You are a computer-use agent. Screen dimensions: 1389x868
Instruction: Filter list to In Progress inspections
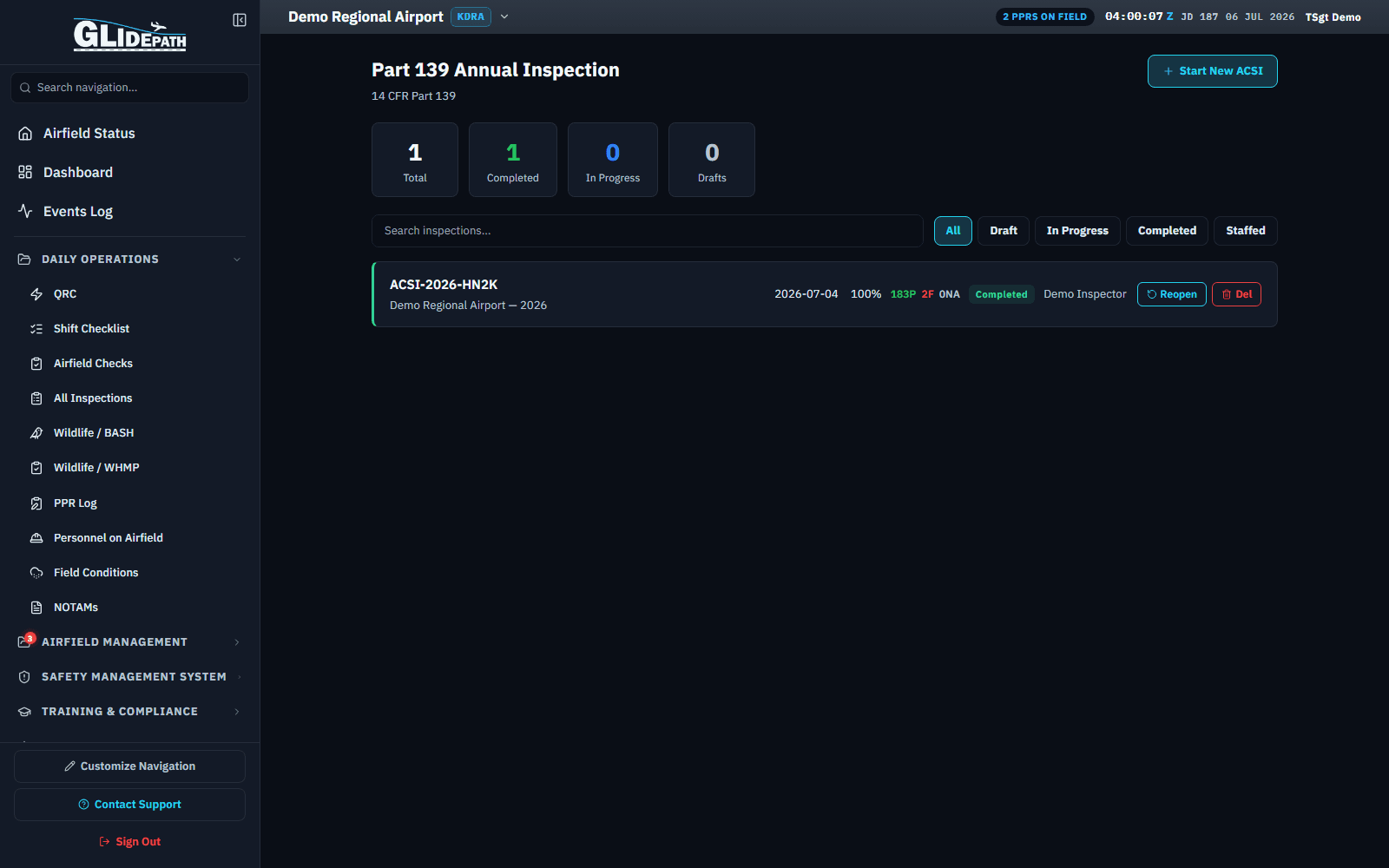(1077, 231)
